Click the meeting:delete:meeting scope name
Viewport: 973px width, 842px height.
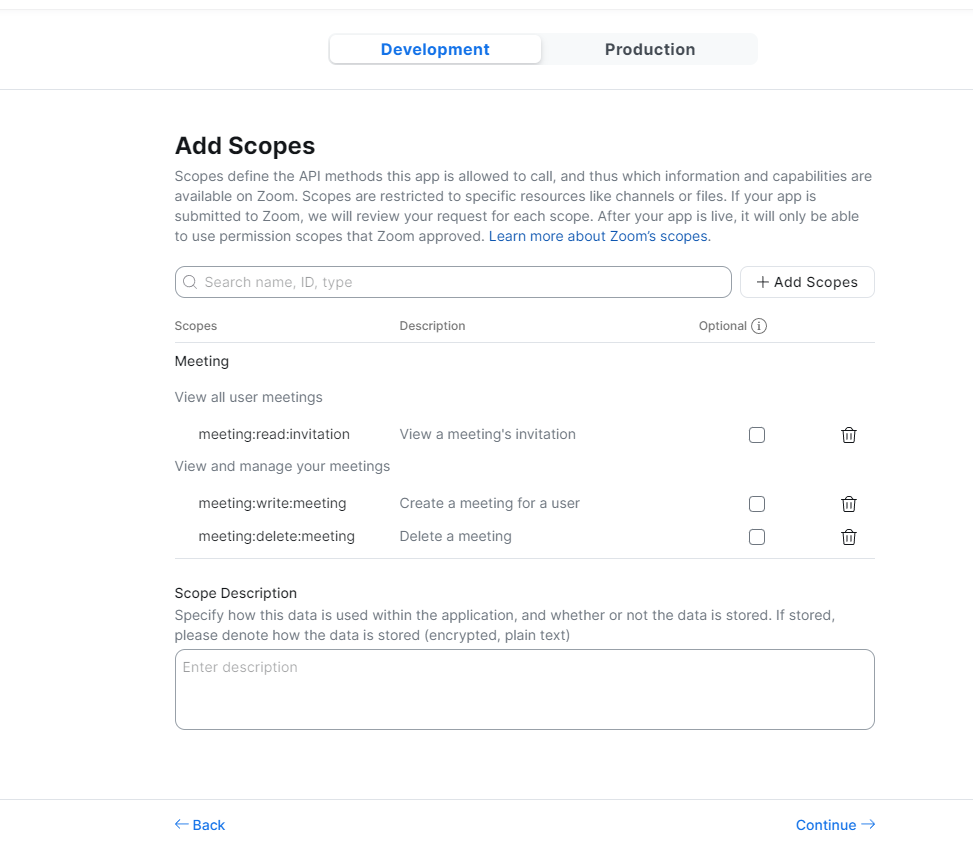(276, 536)
